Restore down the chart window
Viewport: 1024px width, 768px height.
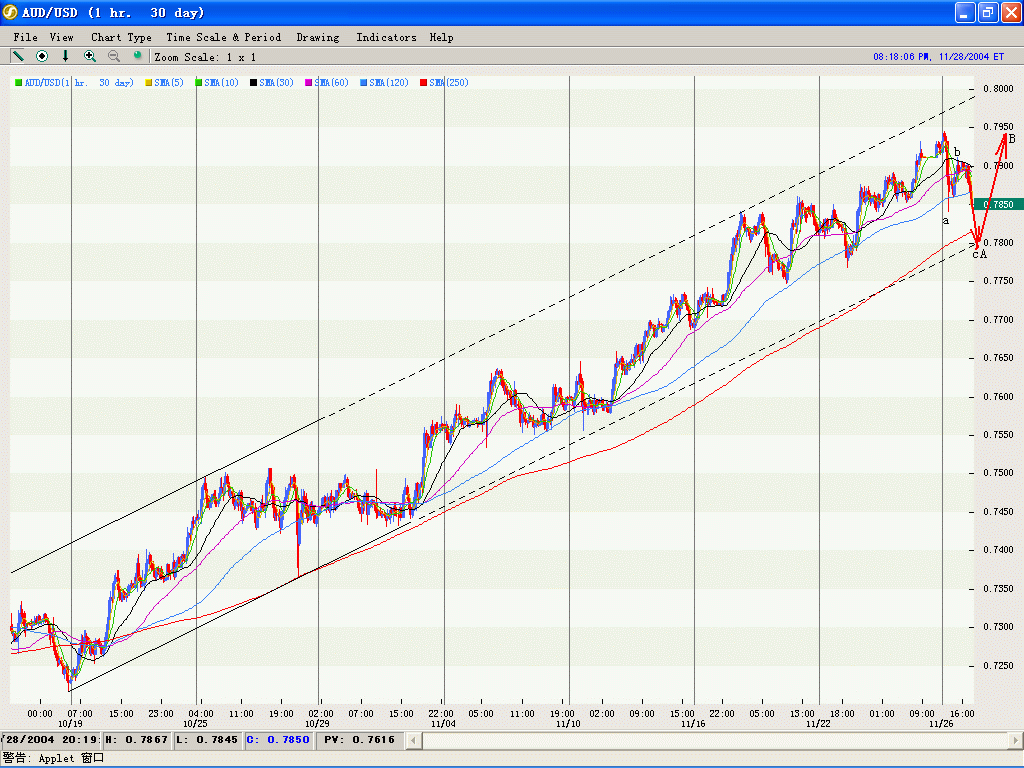coord(987,13)
